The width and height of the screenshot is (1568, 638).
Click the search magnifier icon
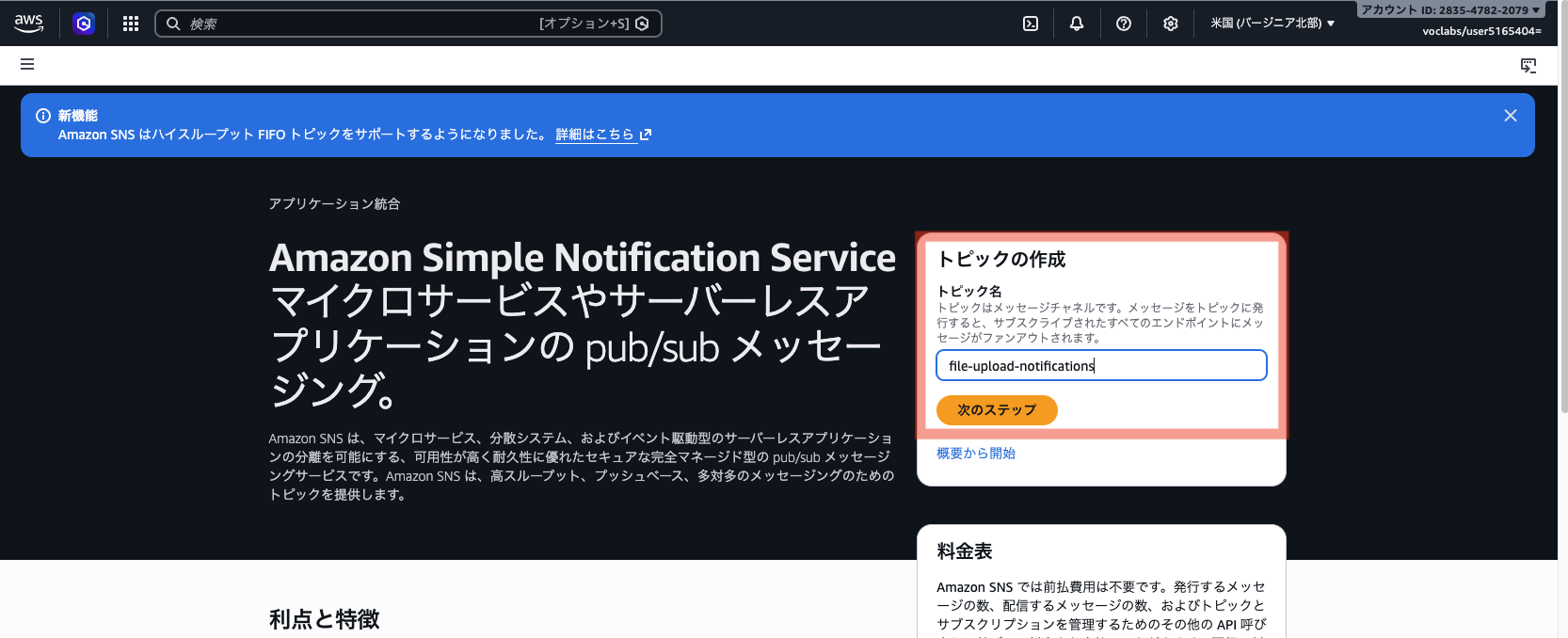click(173, 24)
